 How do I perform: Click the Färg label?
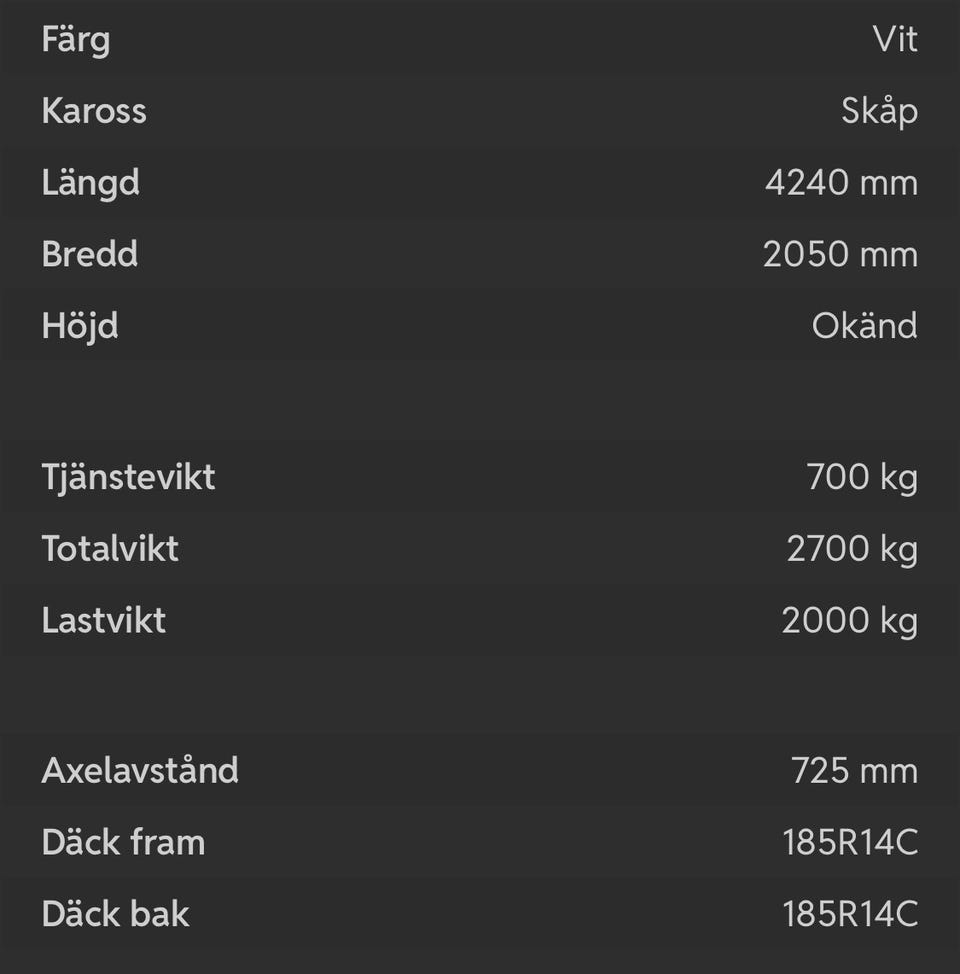[x=76, y=41]
